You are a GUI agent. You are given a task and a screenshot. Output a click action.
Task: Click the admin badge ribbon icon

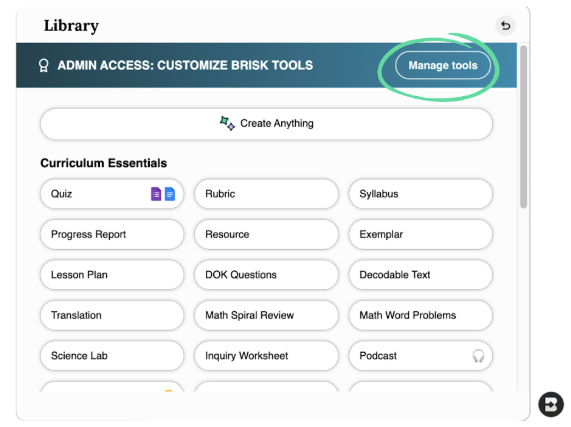click(x=44, y=66)
